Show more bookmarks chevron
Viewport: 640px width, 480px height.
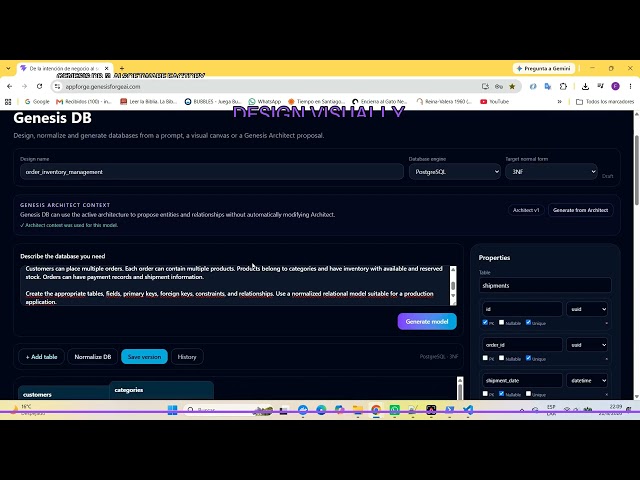(x=560, y=102)
